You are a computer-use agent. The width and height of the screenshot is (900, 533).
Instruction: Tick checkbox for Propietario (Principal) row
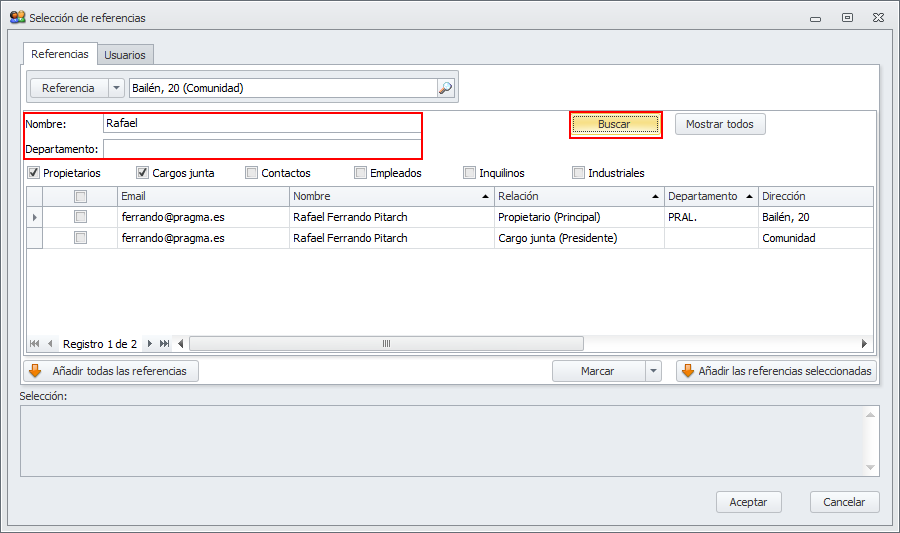click(x=80, y=217)
